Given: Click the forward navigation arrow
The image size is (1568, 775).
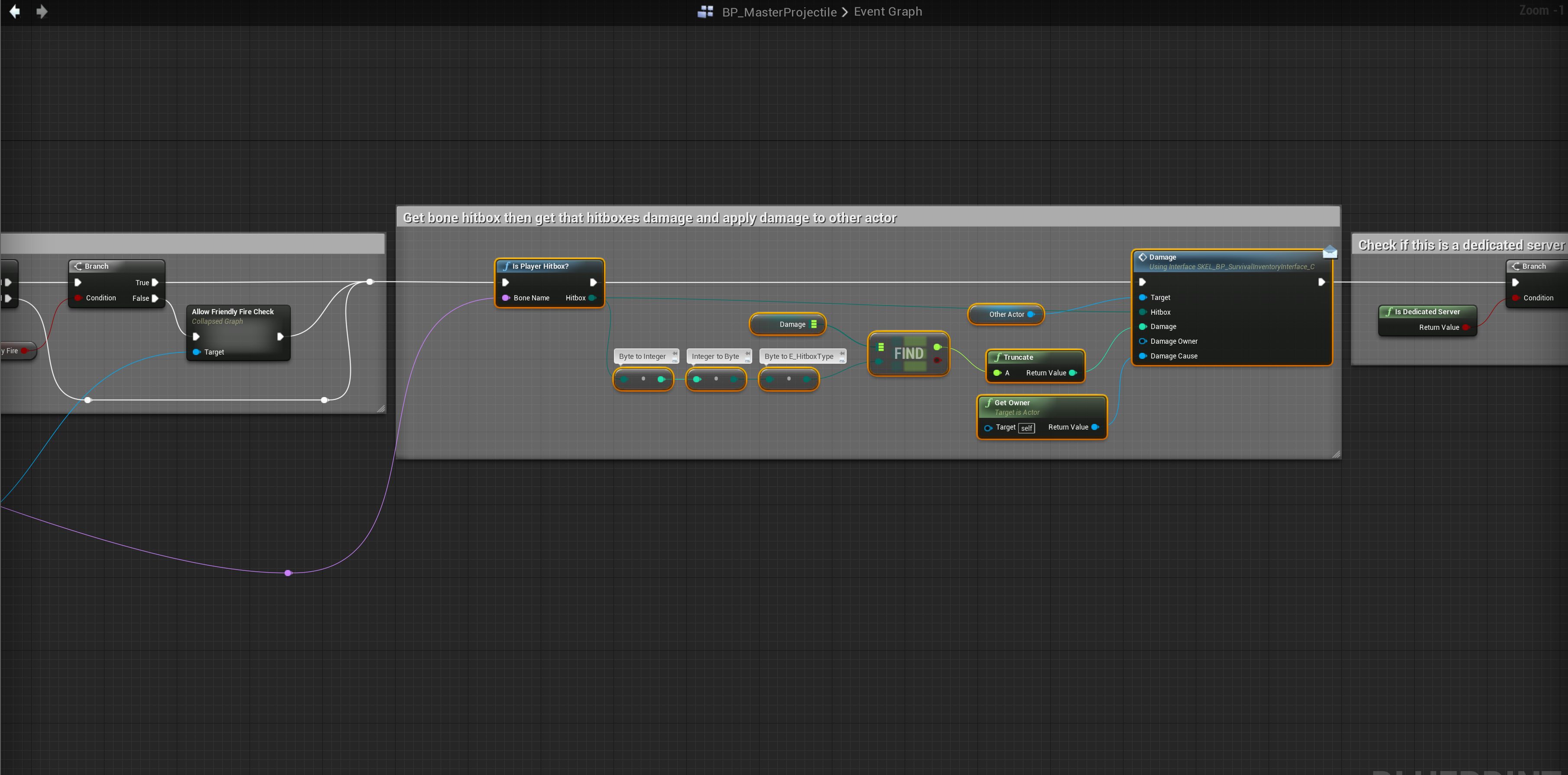Looking at the screenshot, I should tap(42, 12).
